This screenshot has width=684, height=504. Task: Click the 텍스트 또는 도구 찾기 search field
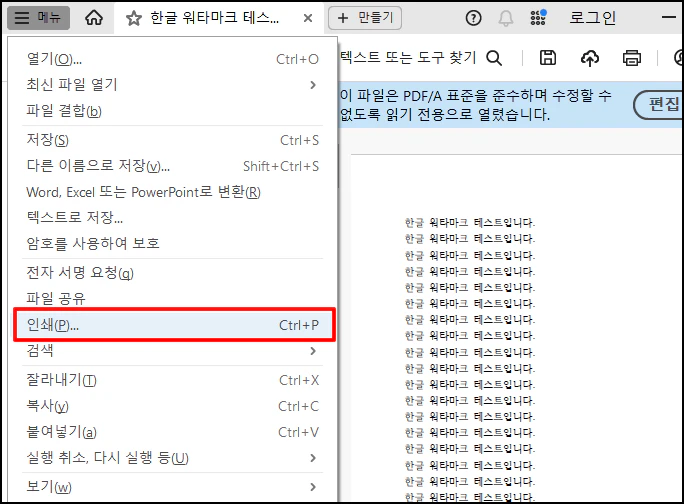coord(408,58)
